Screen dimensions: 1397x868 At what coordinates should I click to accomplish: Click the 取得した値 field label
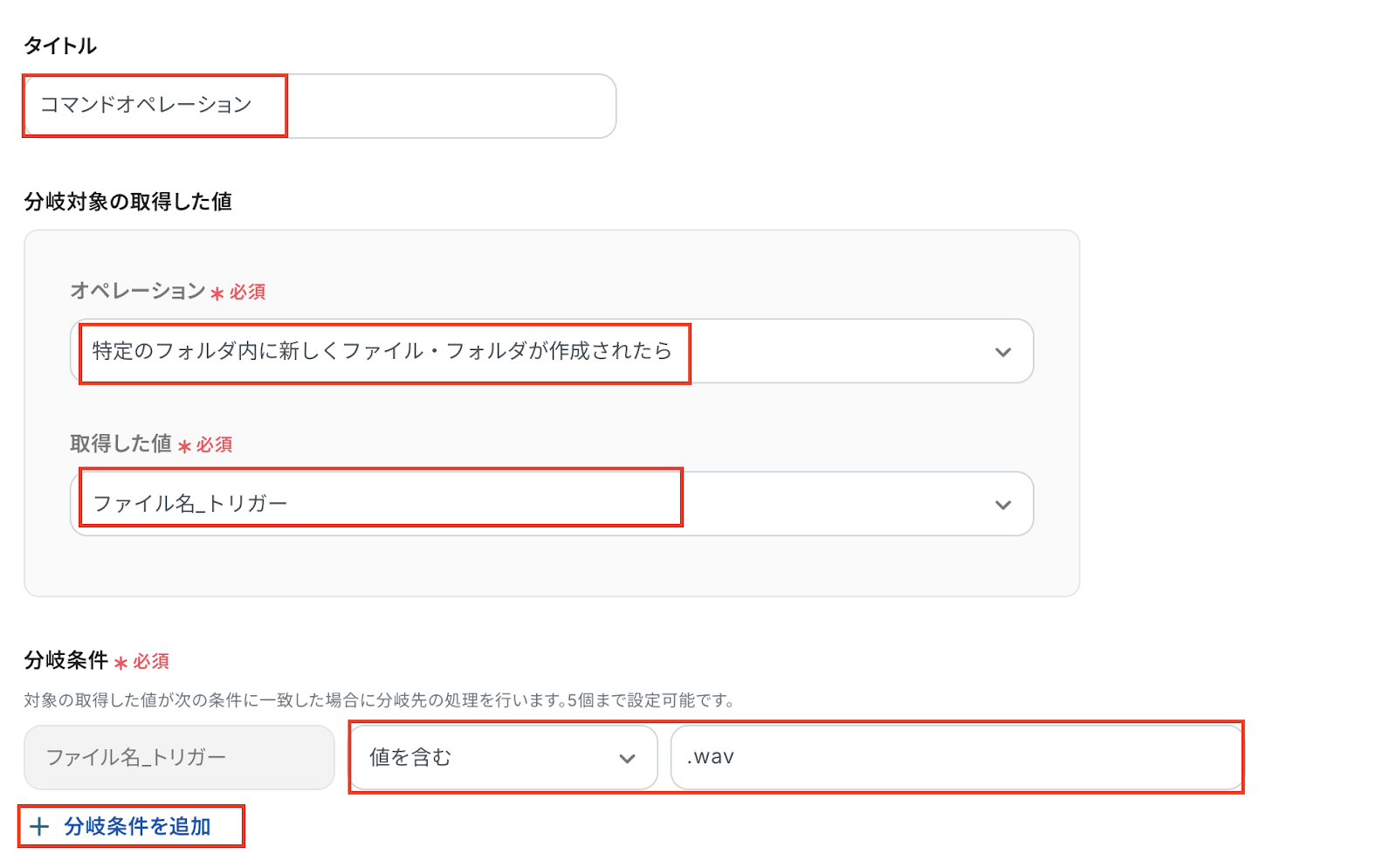click(120, 444)
